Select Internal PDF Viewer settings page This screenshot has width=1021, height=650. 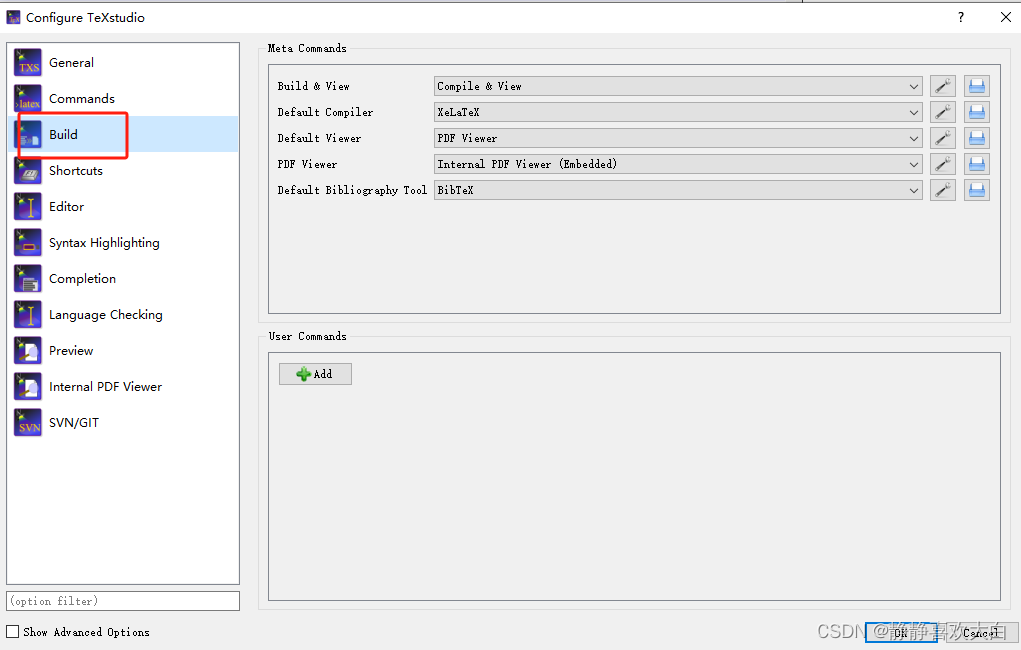click(123, 387)
